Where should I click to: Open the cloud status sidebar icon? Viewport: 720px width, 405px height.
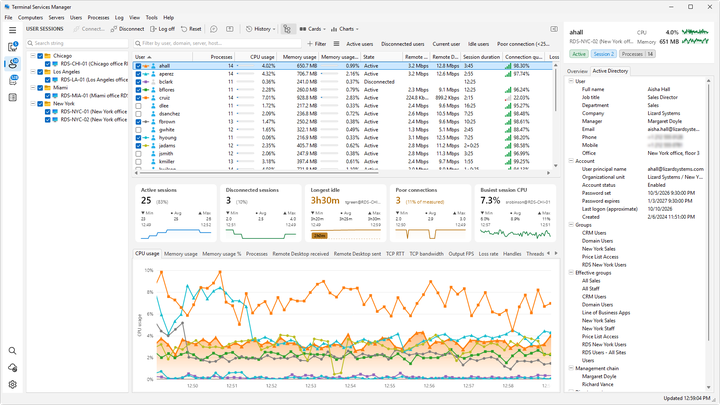point(12,368)
